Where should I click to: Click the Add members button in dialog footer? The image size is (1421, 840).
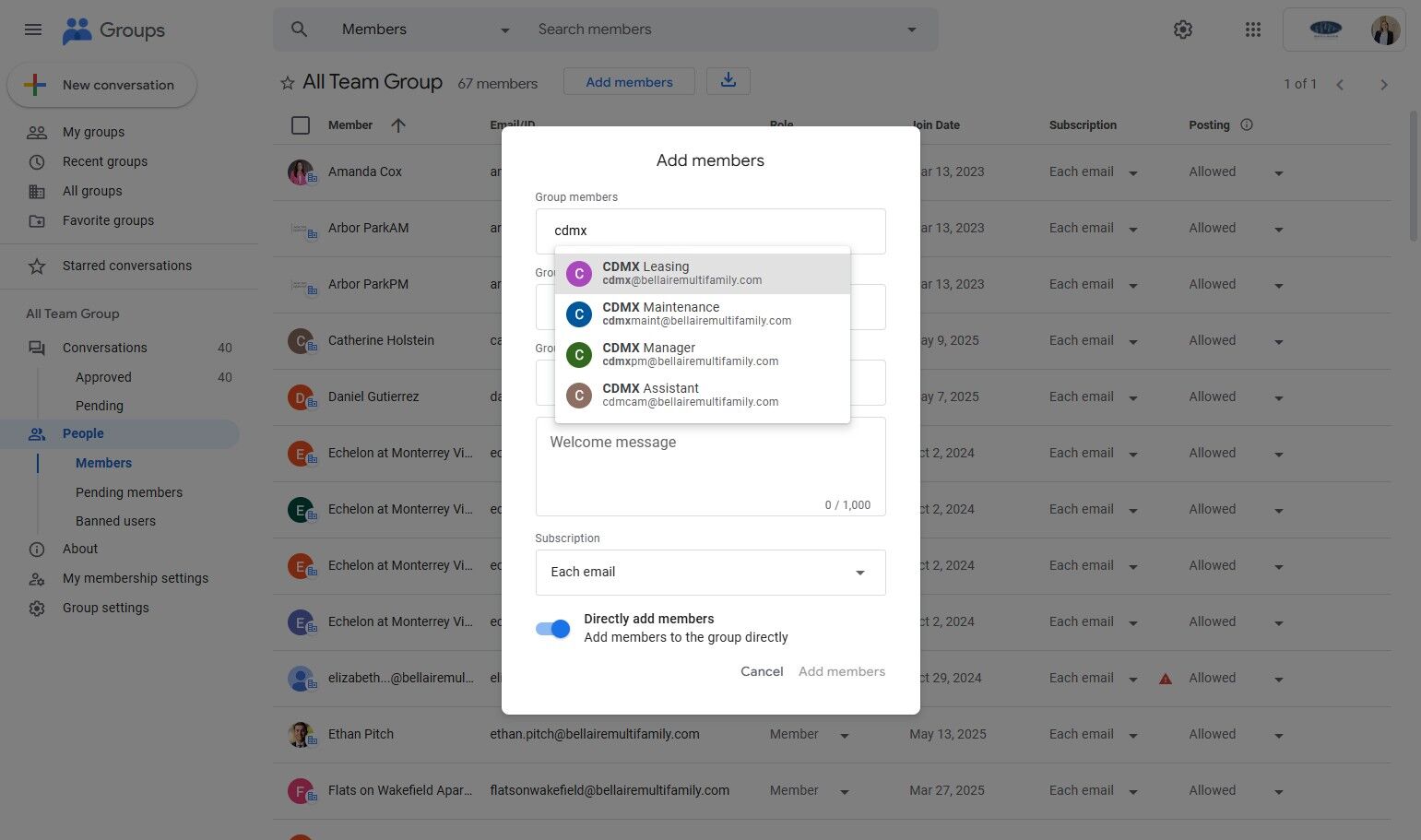coord(842,671)
